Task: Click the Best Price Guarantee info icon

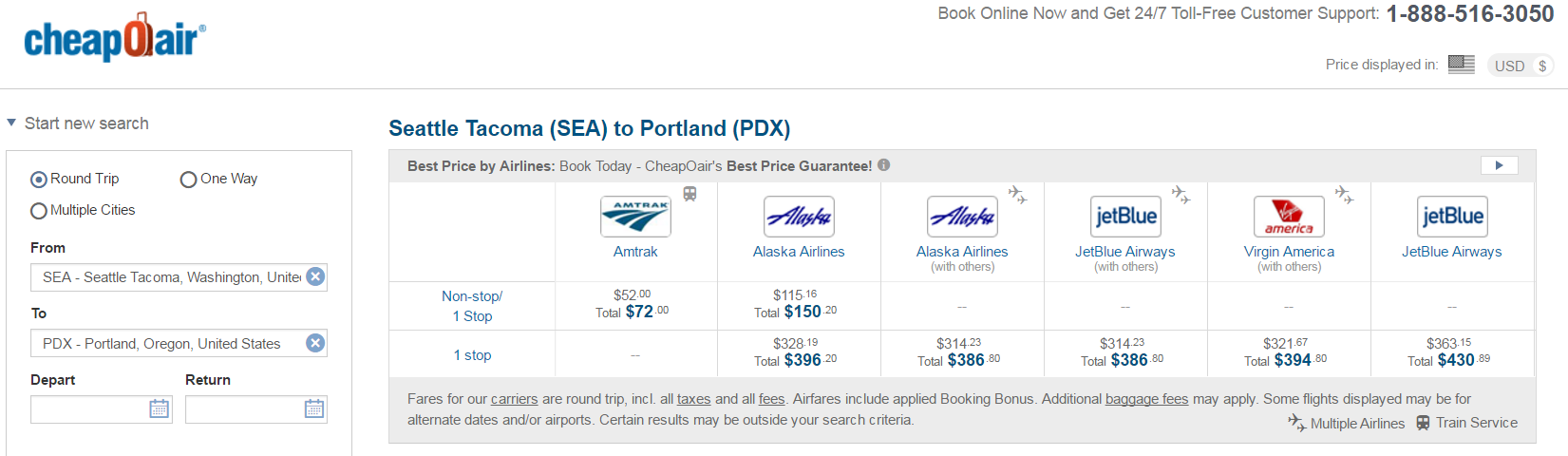Action: coord(884,165)
